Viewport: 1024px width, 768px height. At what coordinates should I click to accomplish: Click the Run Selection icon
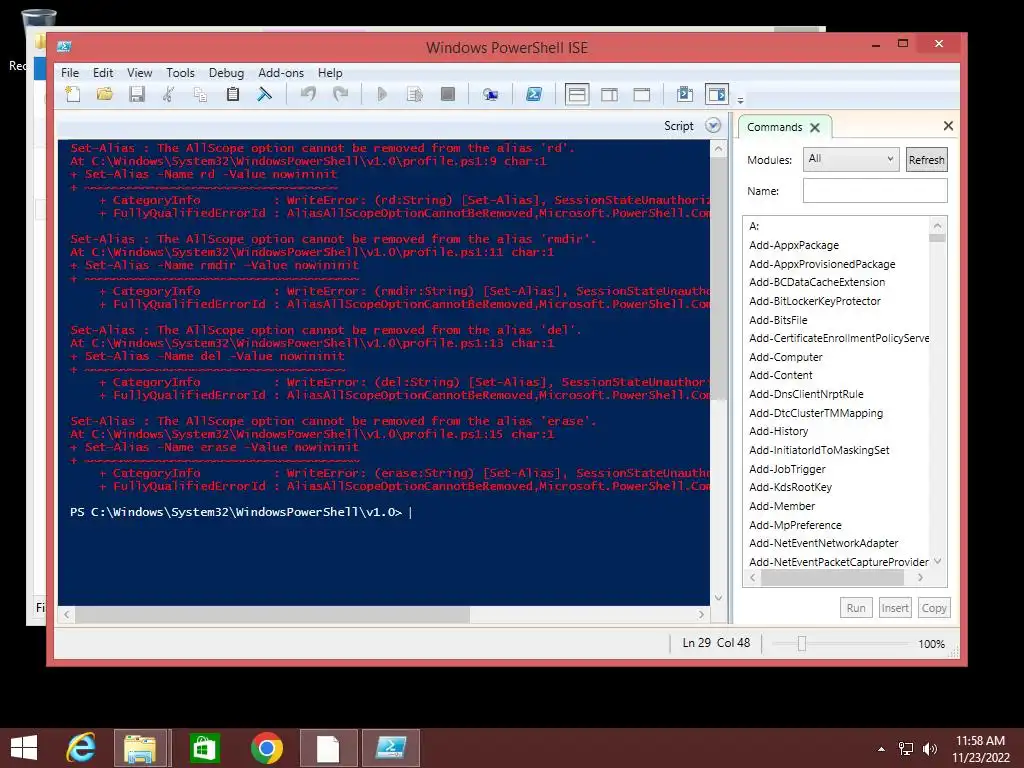415,95
